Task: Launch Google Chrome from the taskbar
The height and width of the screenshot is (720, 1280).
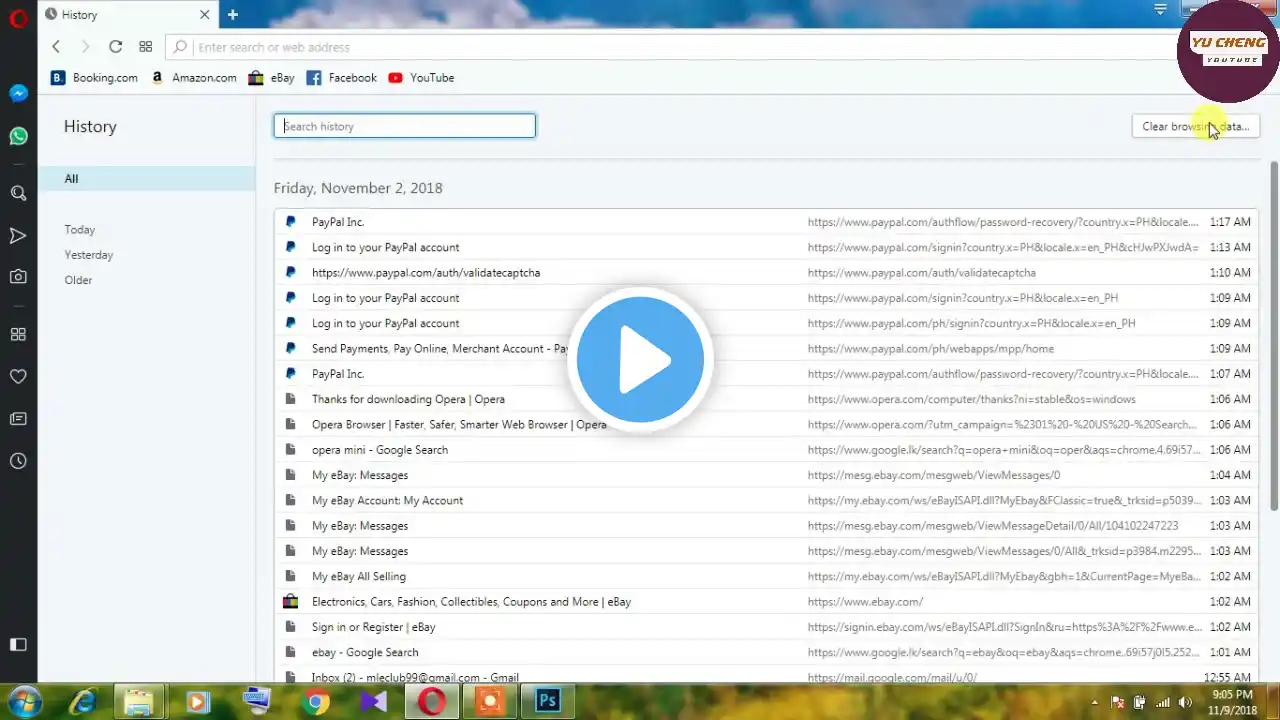Action: tap(316, 701)
